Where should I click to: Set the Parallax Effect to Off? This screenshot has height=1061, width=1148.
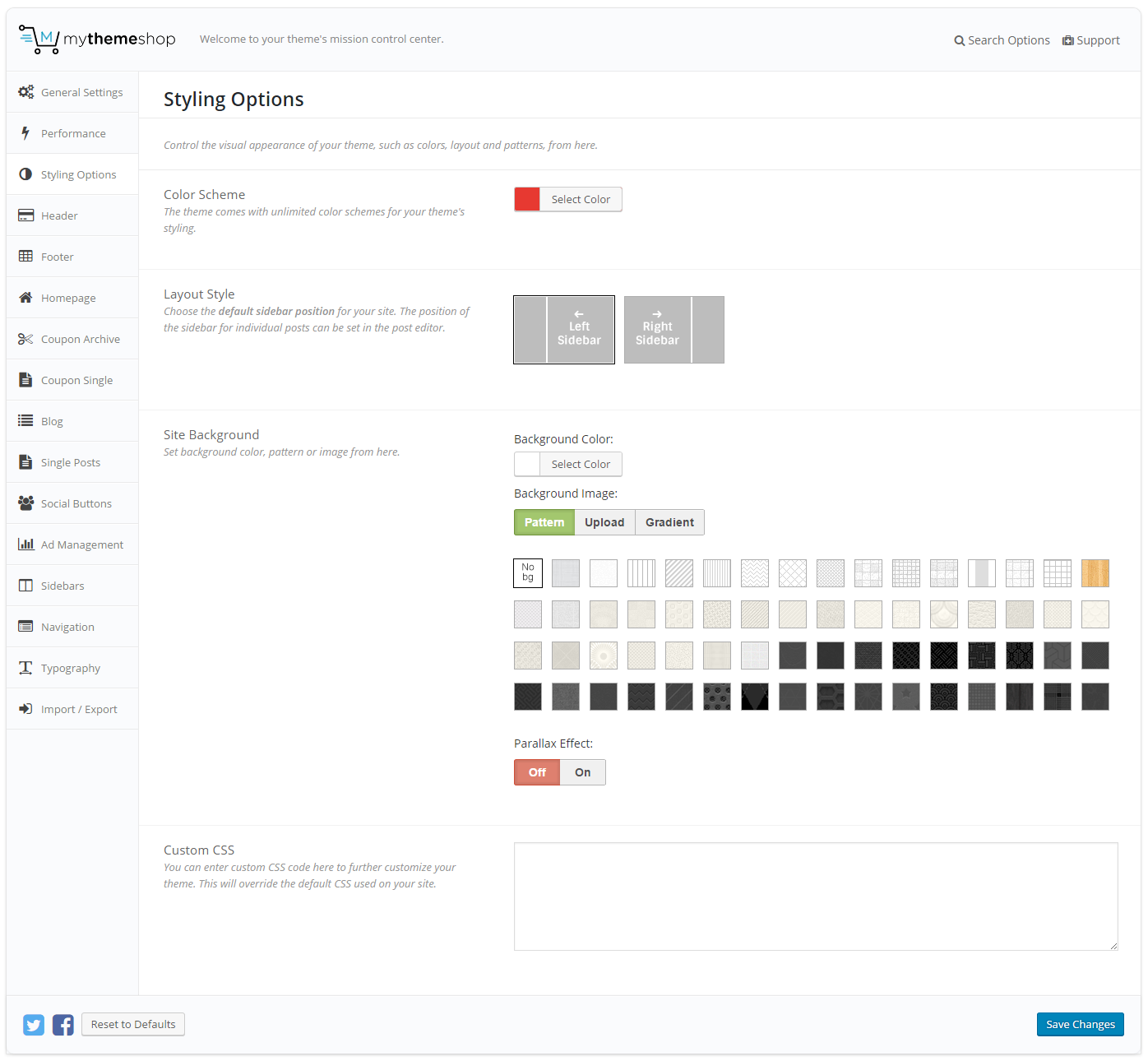(x=537, y=772)
